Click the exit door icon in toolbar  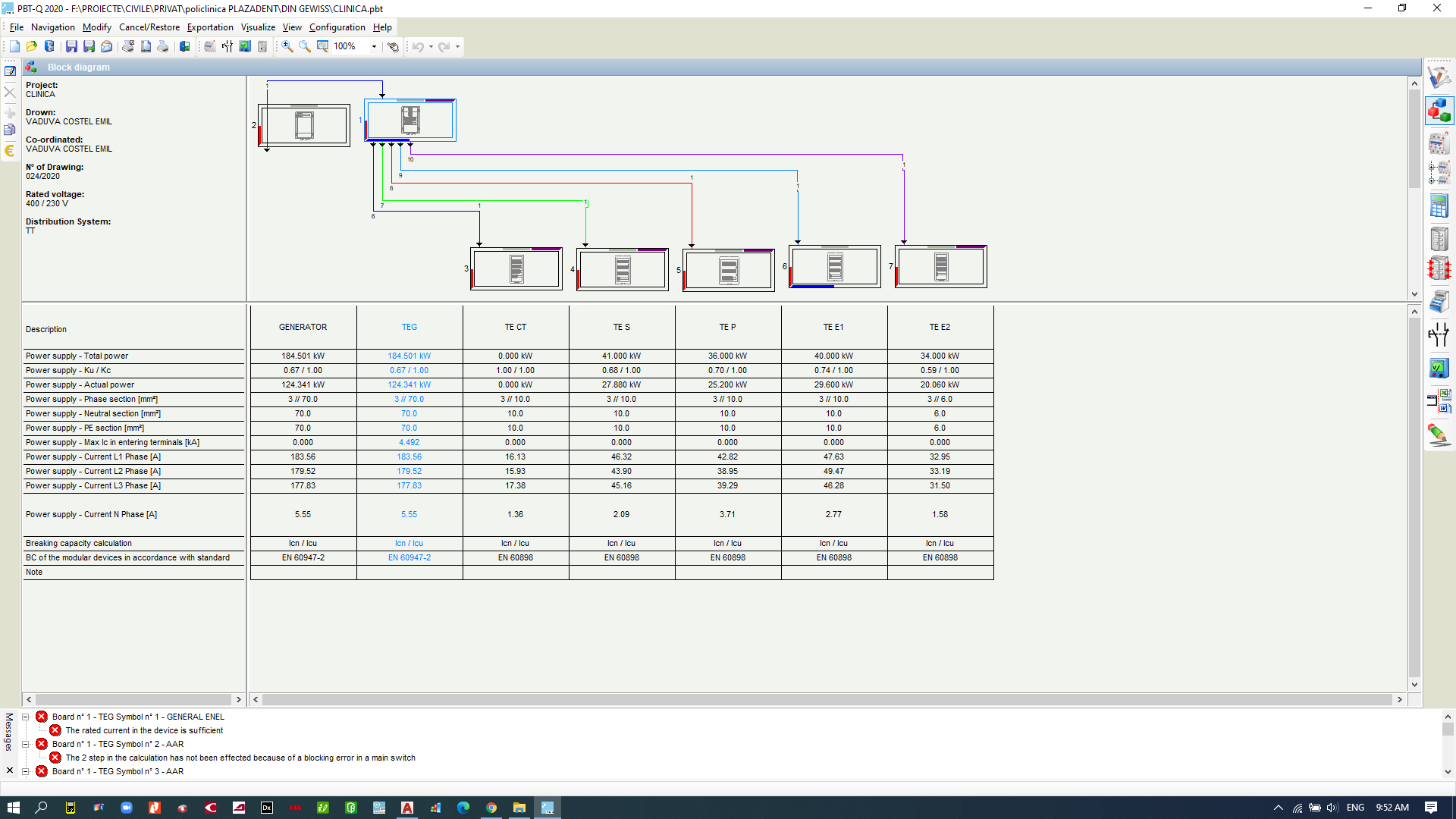pyautogui.click(x=184, y=46)
